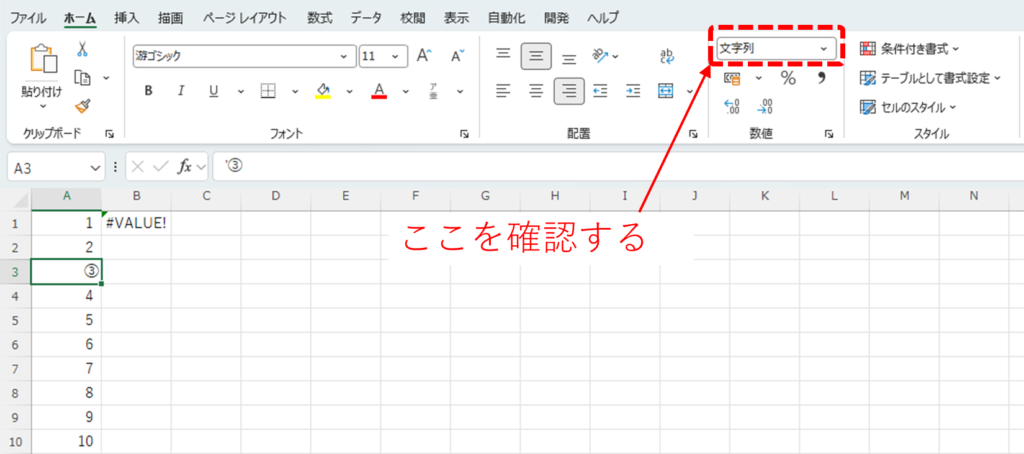
Task: Toggle bold formatting
Action: pyautogui.click(x=149, y=91)
